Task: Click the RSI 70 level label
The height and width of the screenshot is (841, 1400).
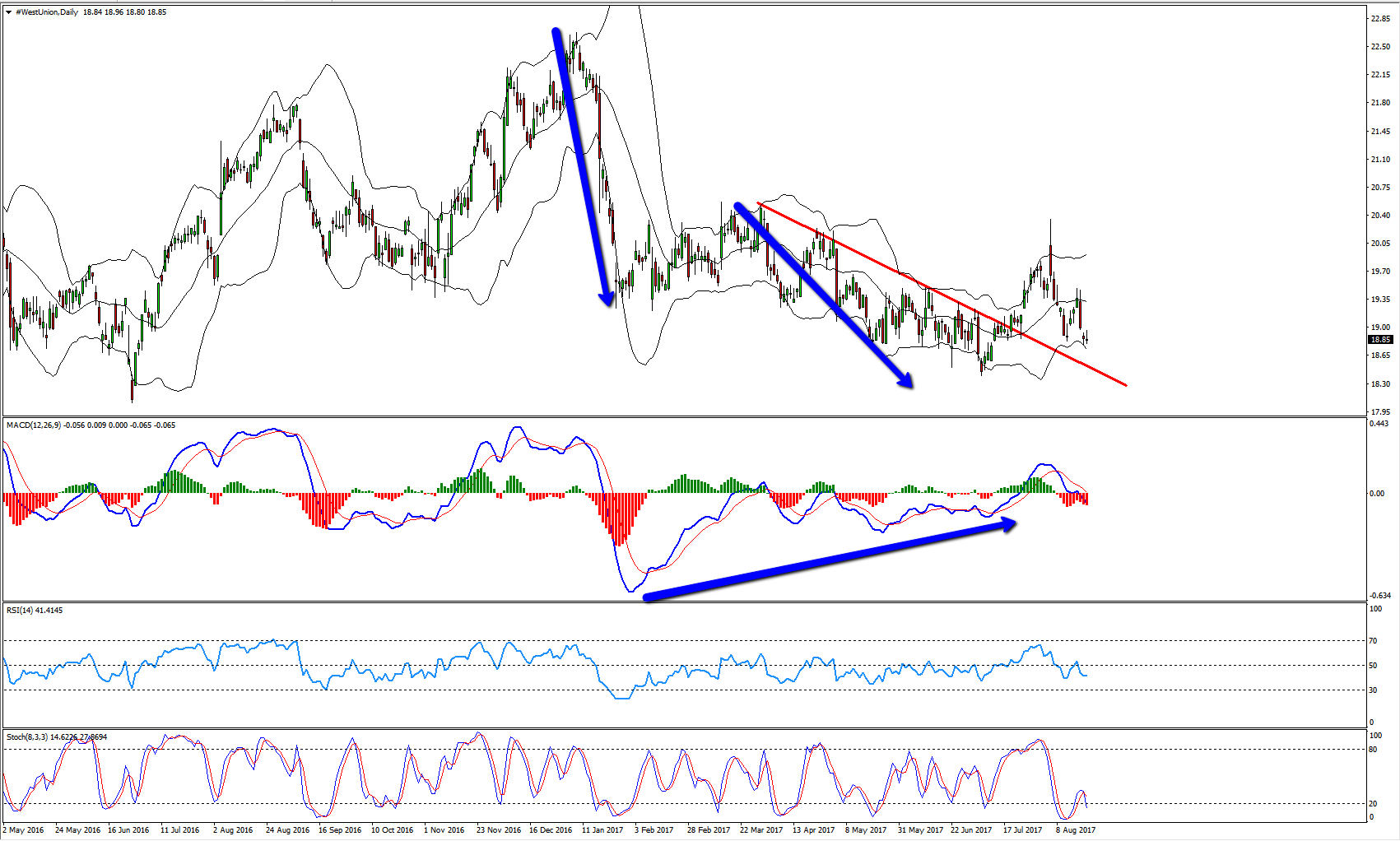Action: pyautogui.click(x=1373, y=640)
